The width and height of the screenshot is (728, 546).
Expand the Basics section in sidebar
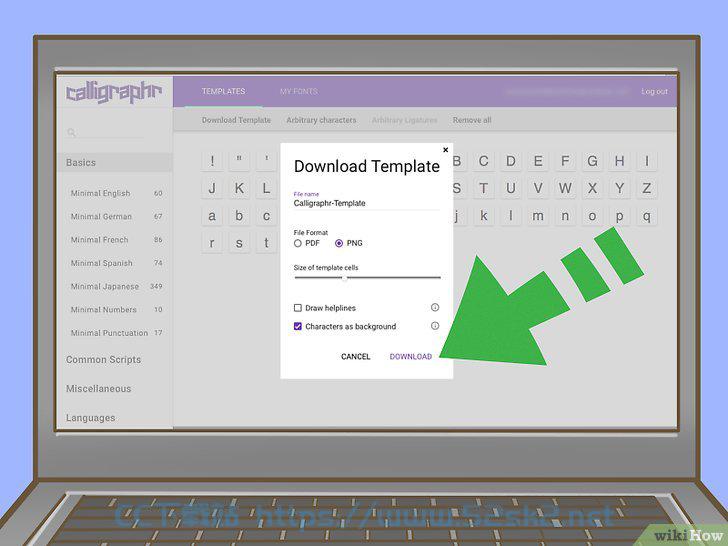click(115, 162)
